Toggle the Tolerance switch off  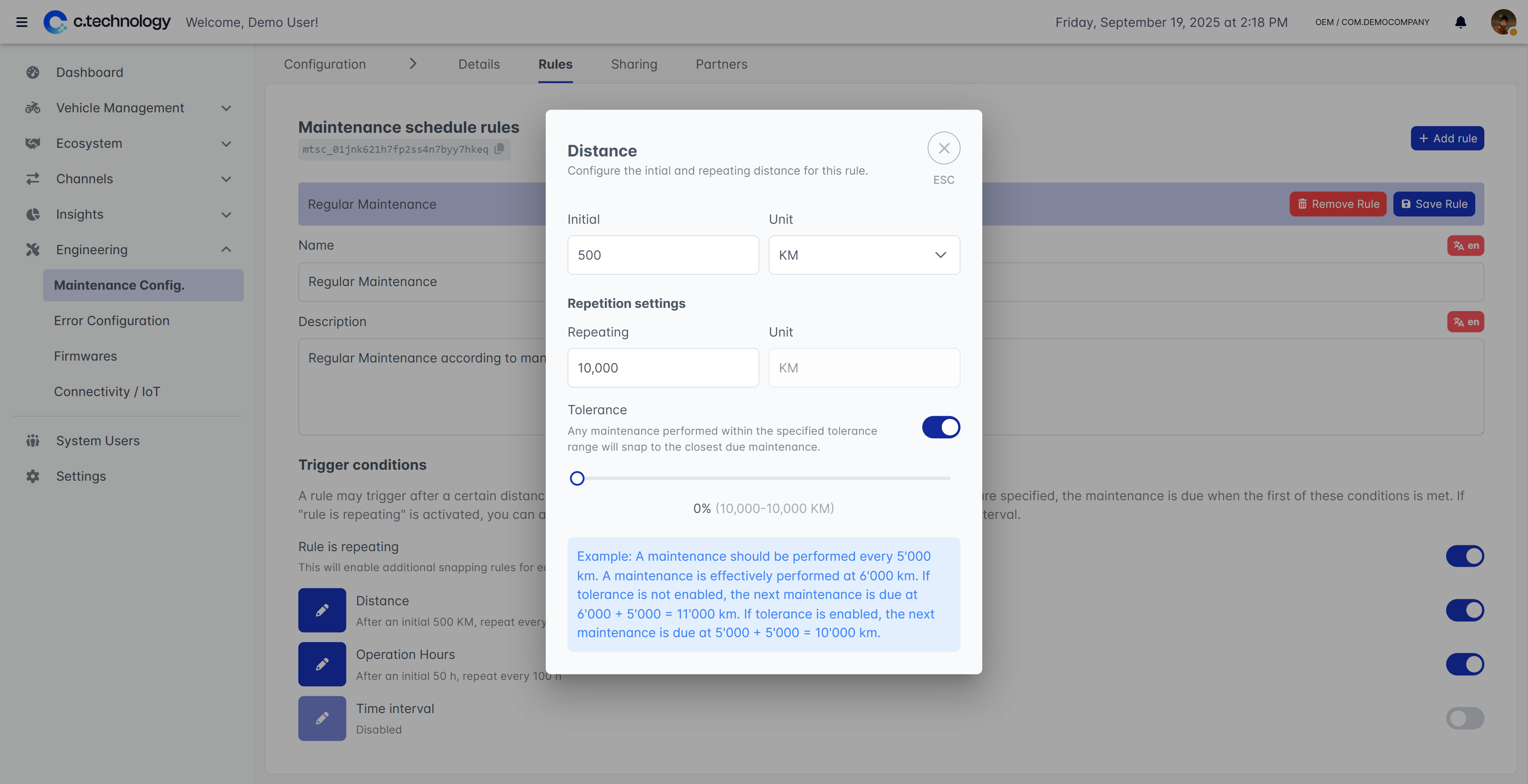[x=941, y=427]
